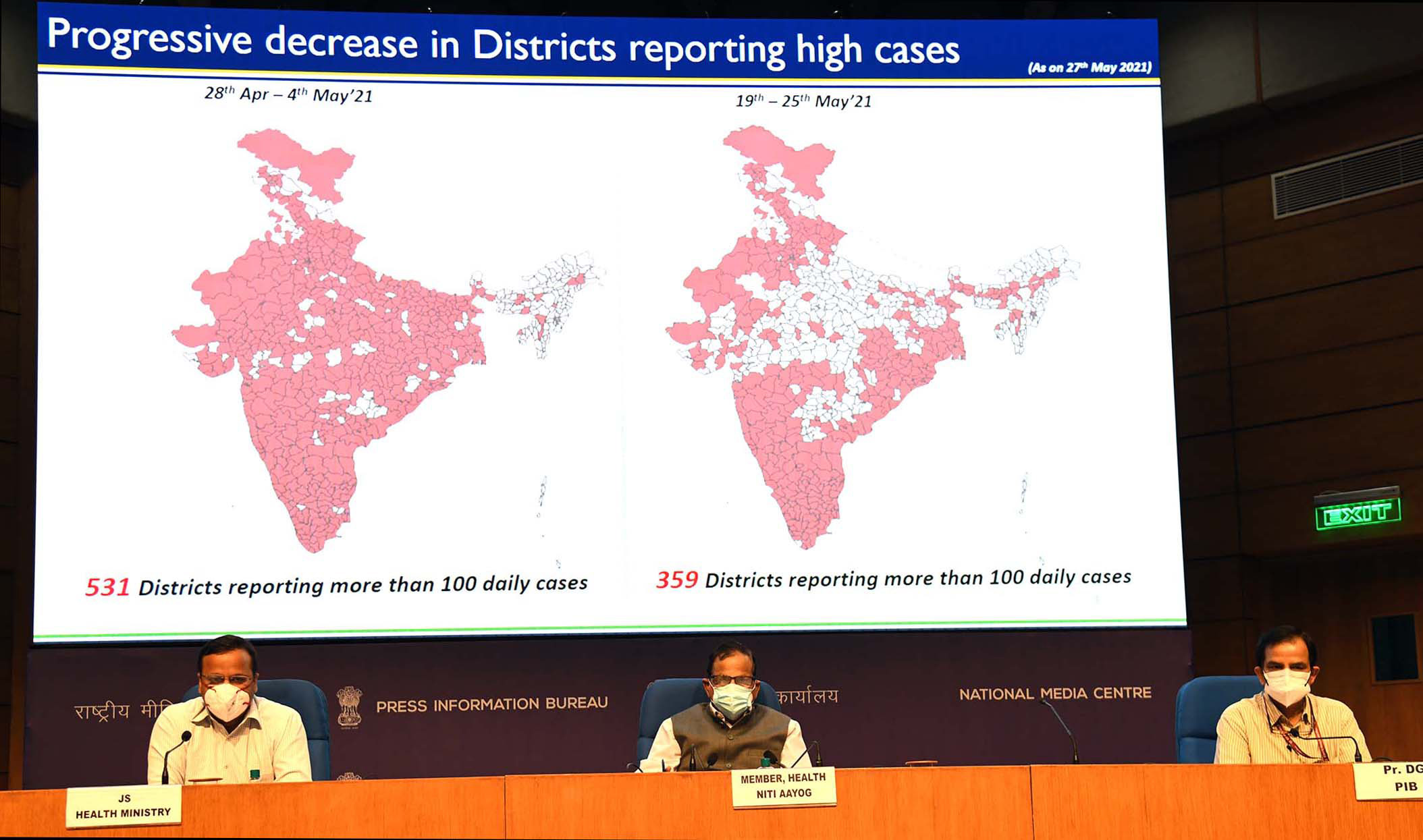Click the green EXIT sign
1423x840 pixels.
pos(1357,514)
